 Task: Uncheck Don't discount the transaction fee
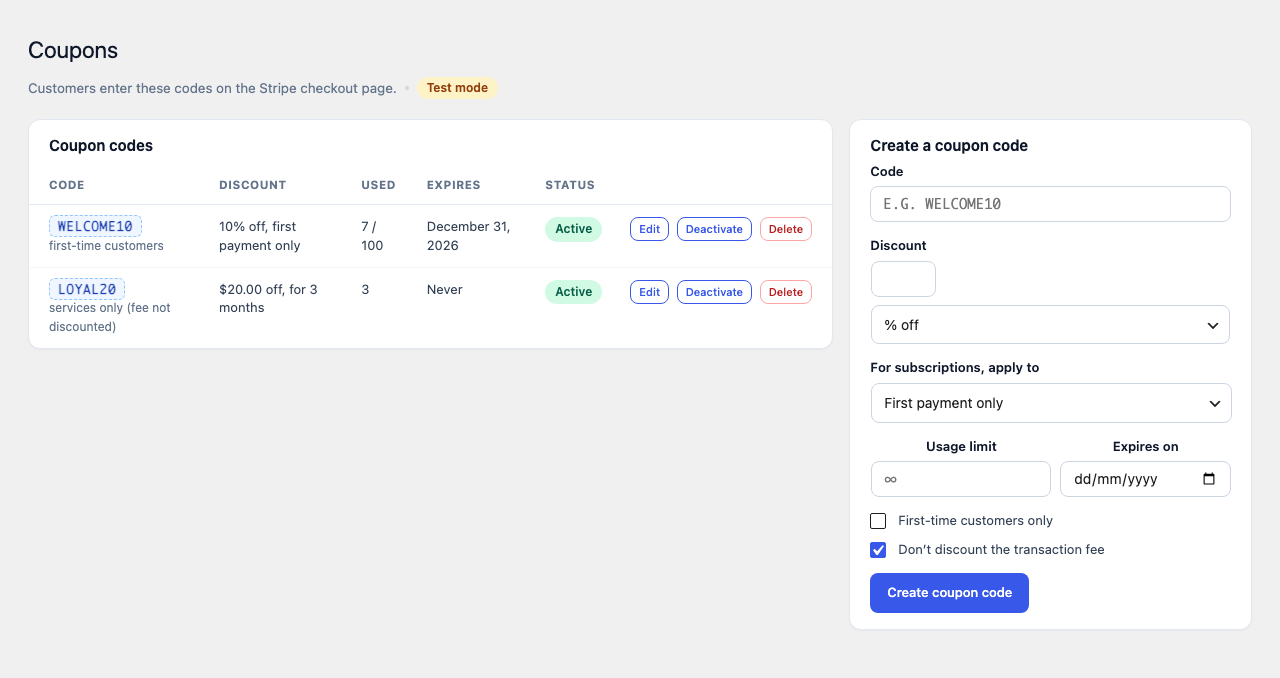point(878,550)
